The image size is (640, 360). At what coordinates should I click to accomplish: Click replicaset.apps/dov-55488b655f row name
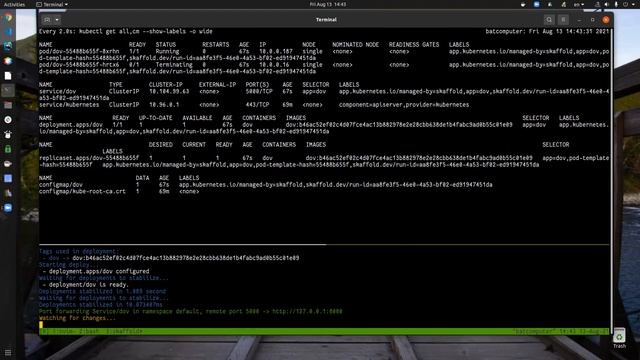[89, 158]
